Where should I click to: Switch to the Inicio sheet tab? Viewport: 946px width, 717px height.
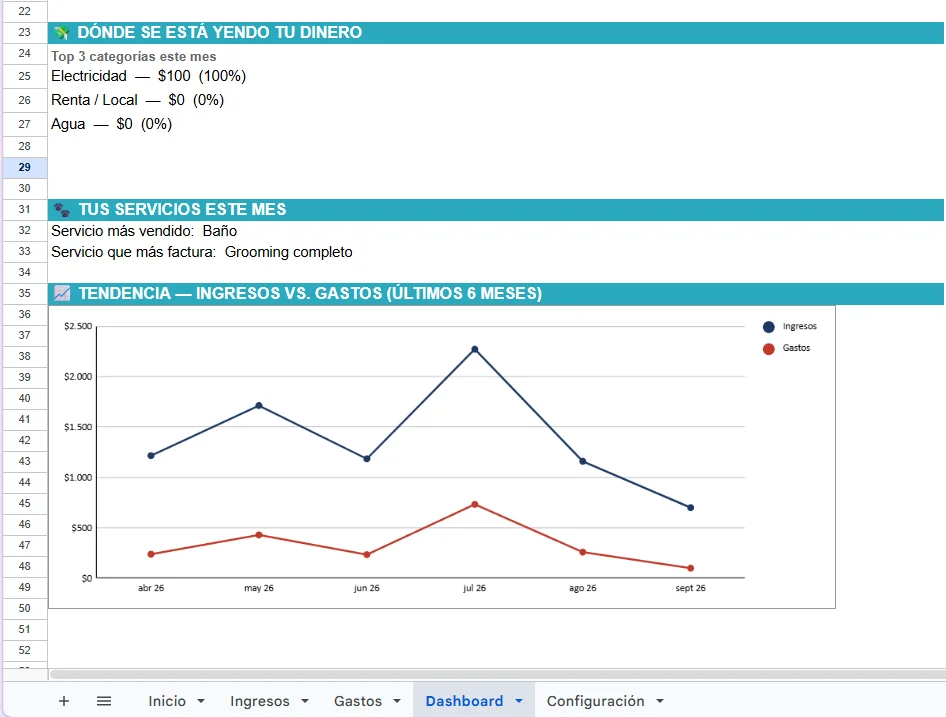167,701
